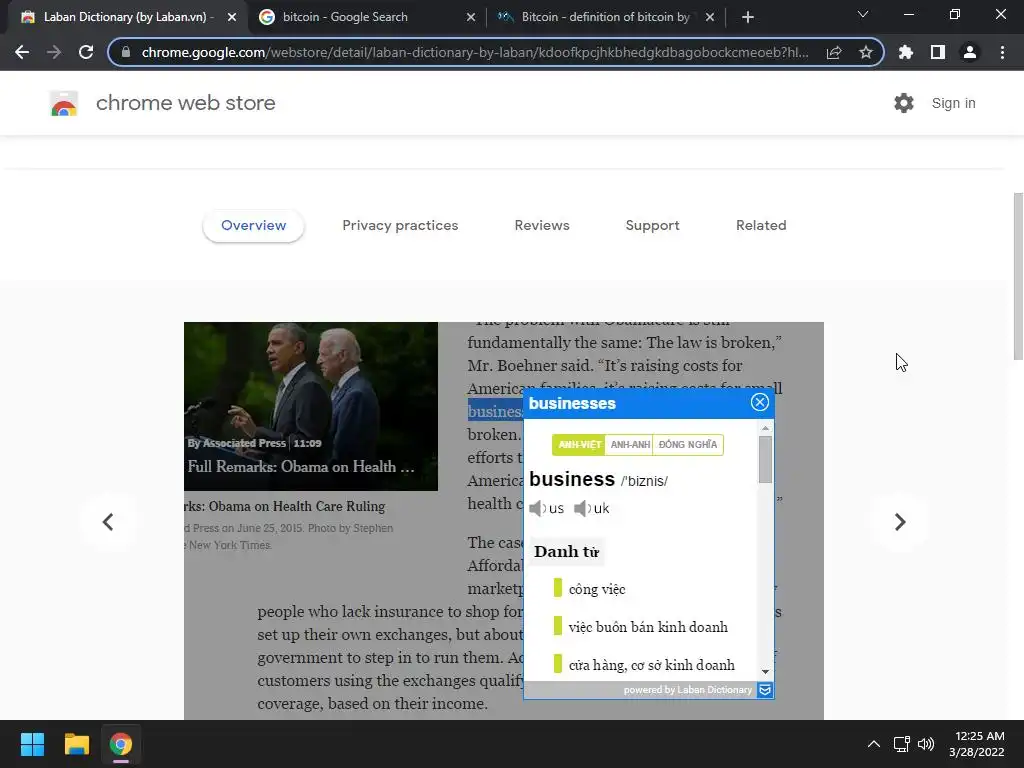Go back using browser back arrow
1024x768 pixels.
(x=22, y=52)
